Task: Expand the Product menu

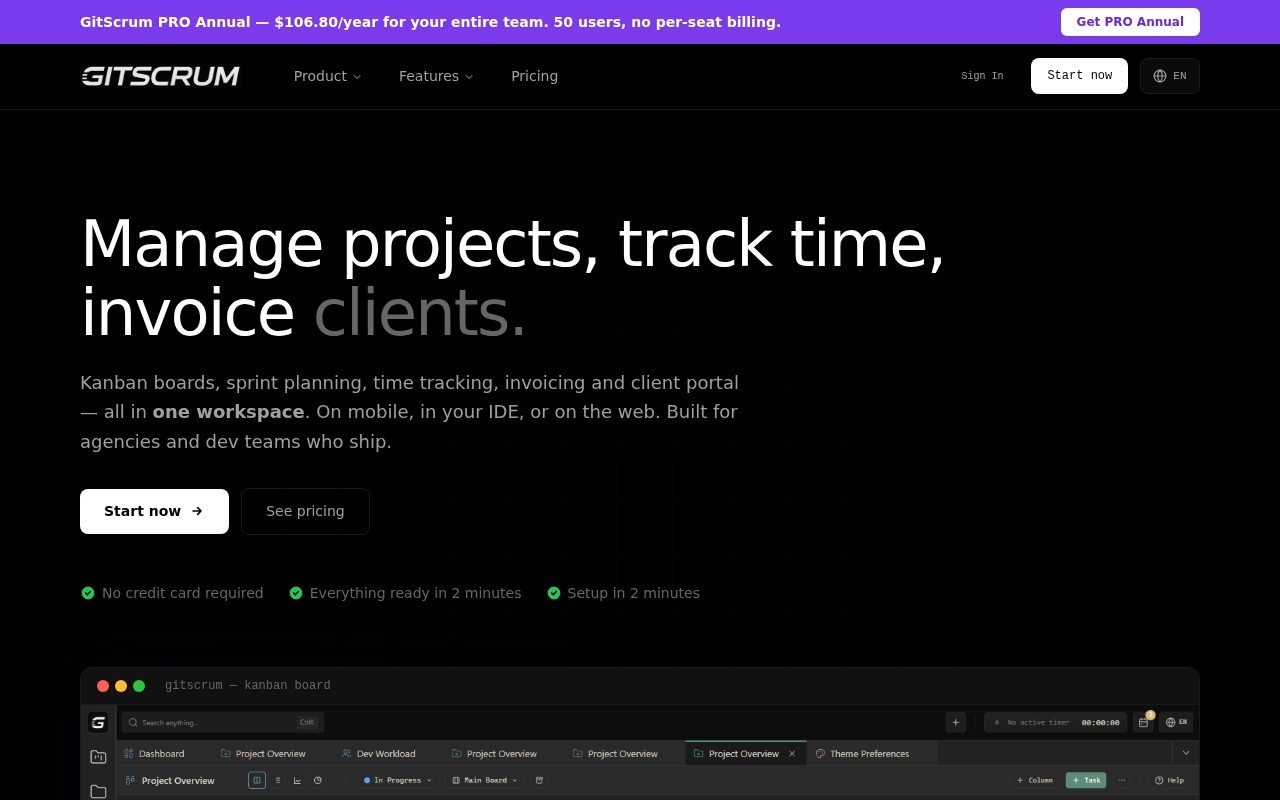Action: [x=328, y=76]
